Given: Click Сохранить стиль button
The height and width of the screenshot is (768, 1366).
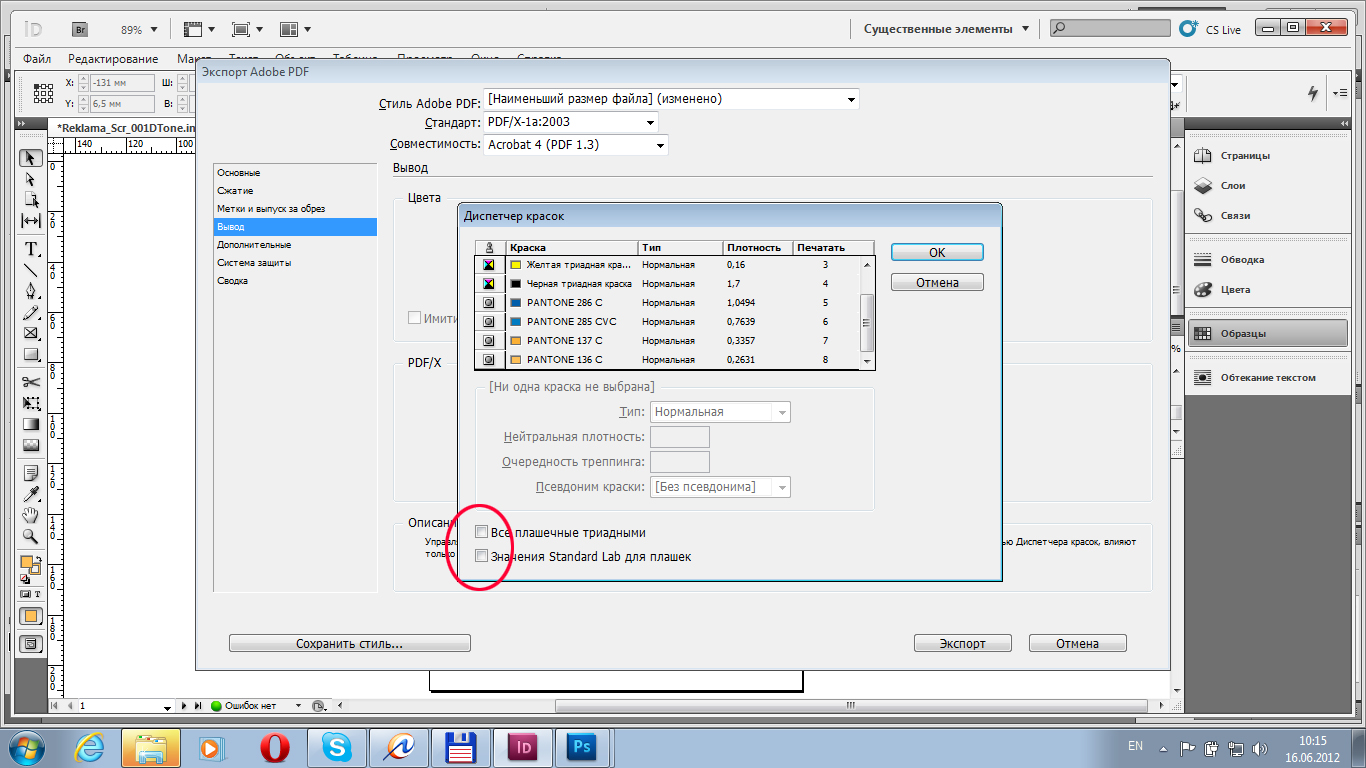Looking at the screenshot, I should click(x=349, y=644).
